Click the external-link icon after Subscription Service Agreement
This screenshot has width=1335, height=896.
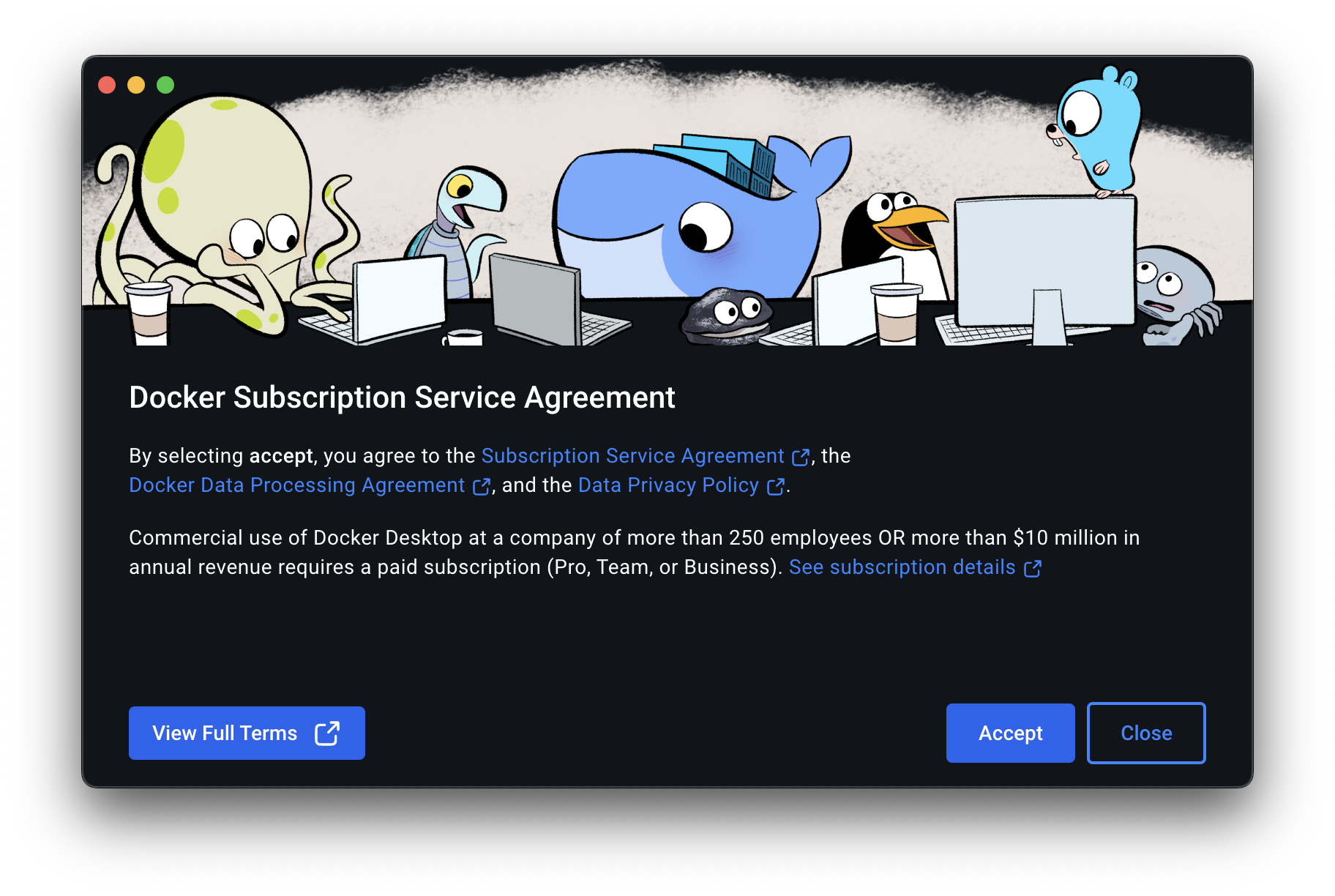[801, 457]
